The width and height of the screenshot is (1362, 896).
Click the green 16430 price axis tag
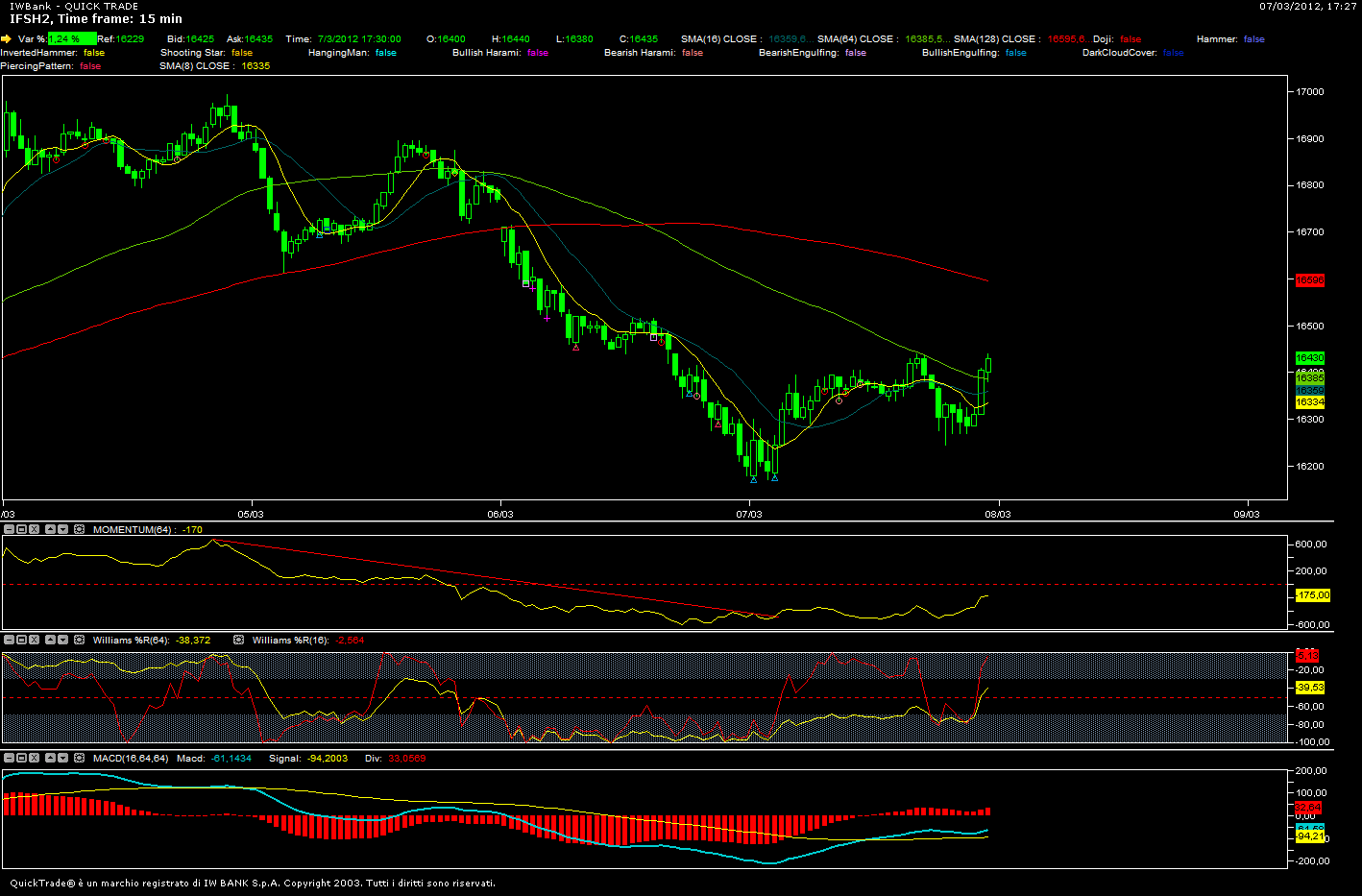click(1309, 358)
